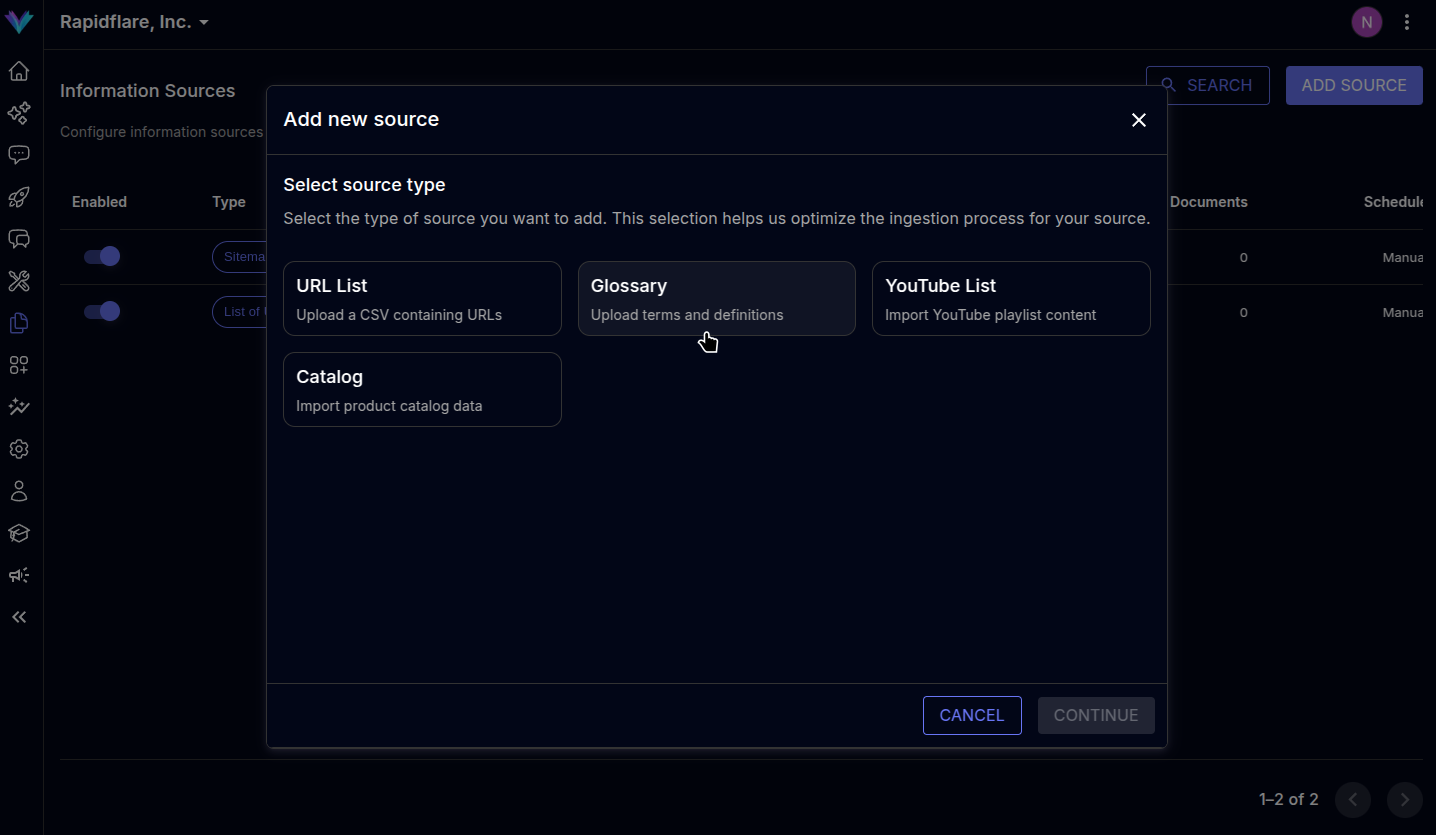Open the chat bubble section in the sidebar
The image size is (1436, 835).
pyautogui.click(x=18, y=154)
